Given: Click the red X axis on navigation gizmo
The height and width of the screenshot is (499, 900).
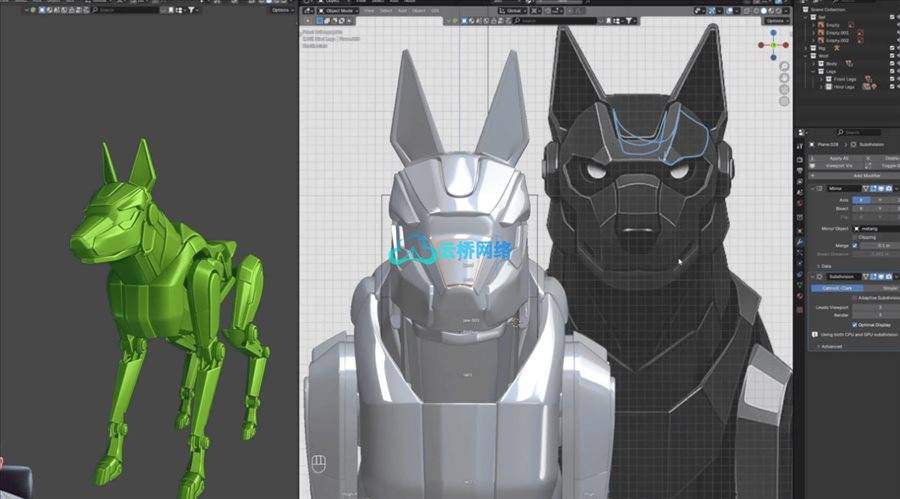Looking at the screenshot, I should point(787,44).
